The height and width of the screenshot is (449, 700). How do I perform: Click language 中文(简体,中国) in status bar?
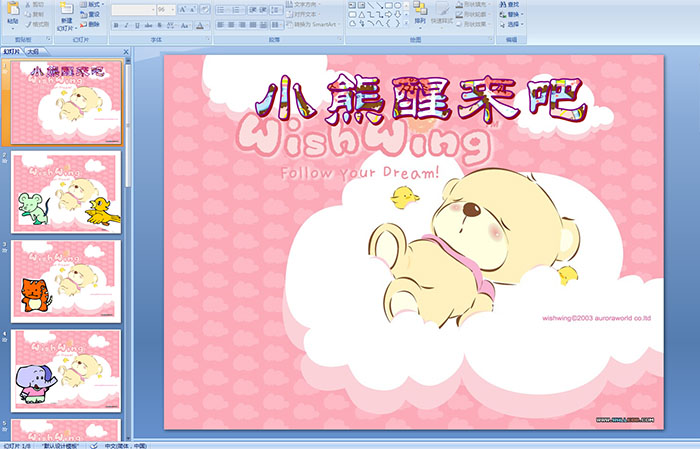[x=125, y=446]
